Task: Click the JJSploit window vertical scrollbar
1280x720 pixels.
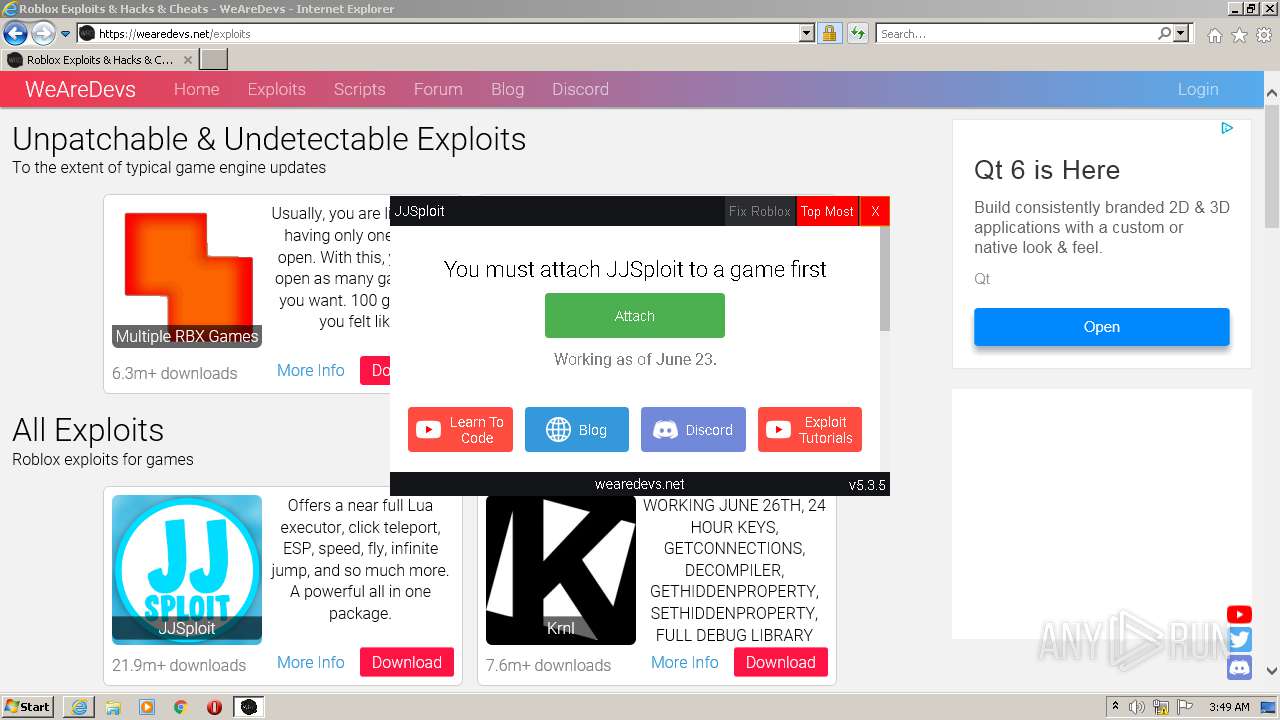Action: [x=885, y=279]
